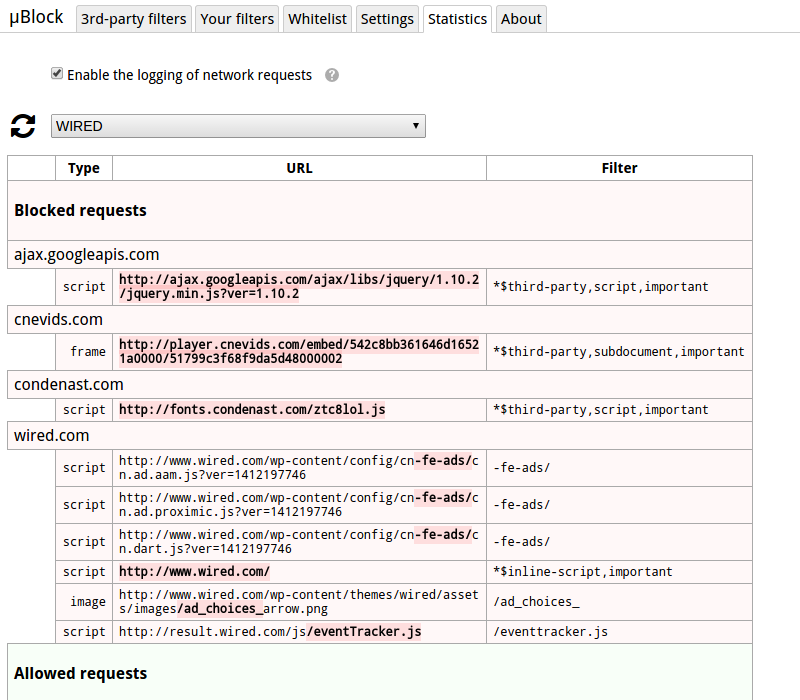800x700 pixels.
Task: Click the http://www.wired.com/ inline script URL
Action: [x=194, y=571]
